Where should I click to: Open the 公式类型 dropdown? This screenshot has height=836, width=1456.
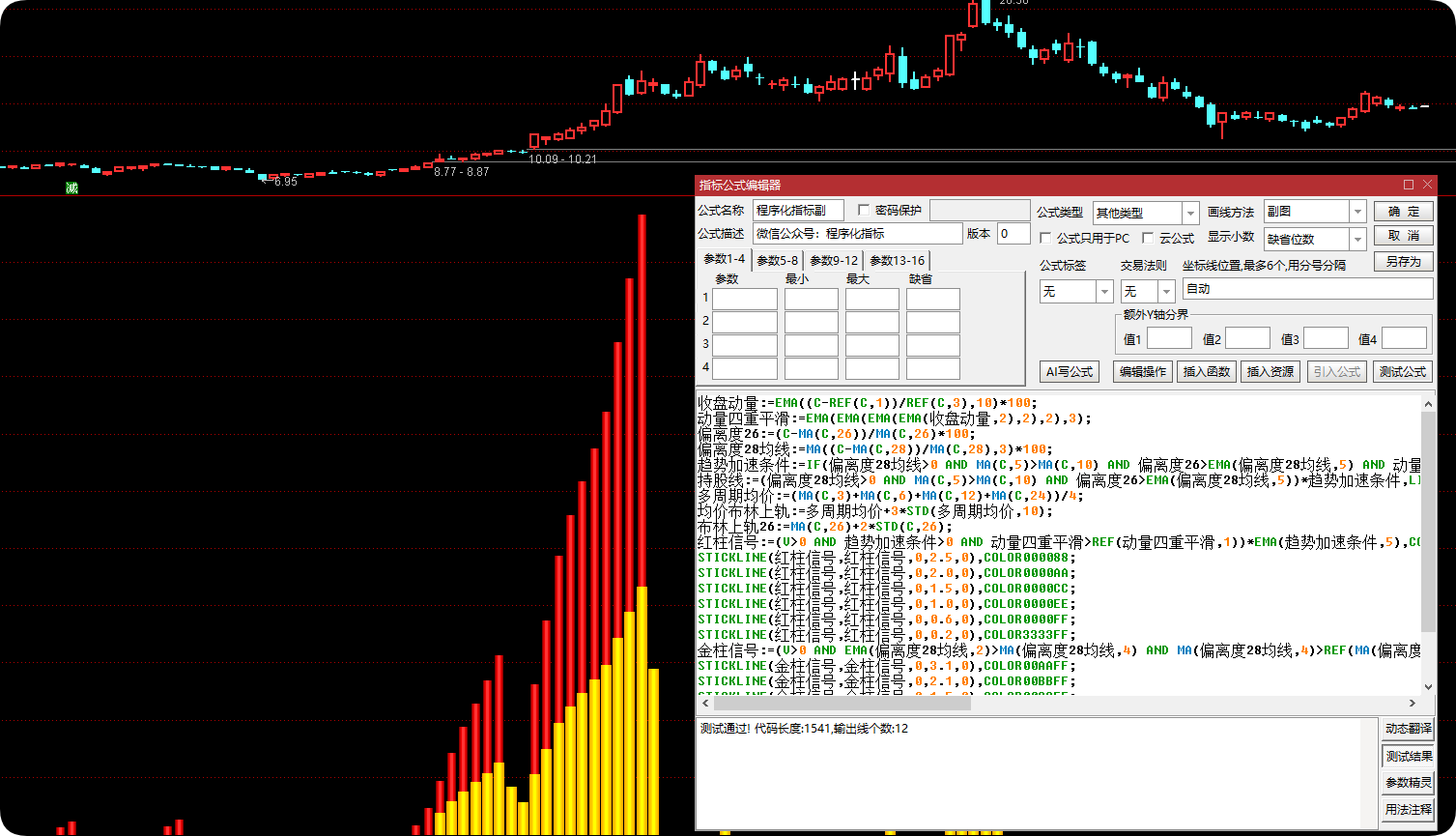coord(1190,213)
